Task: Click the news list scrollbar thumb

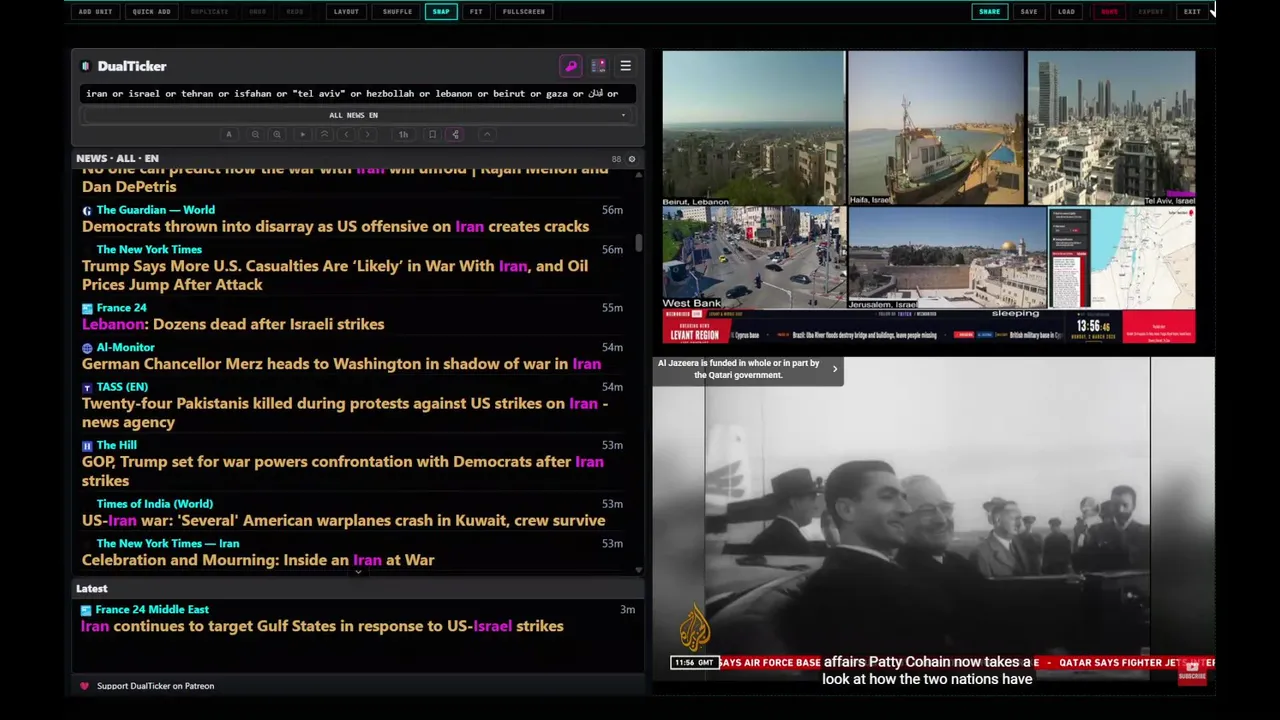Action: (639, 243)
